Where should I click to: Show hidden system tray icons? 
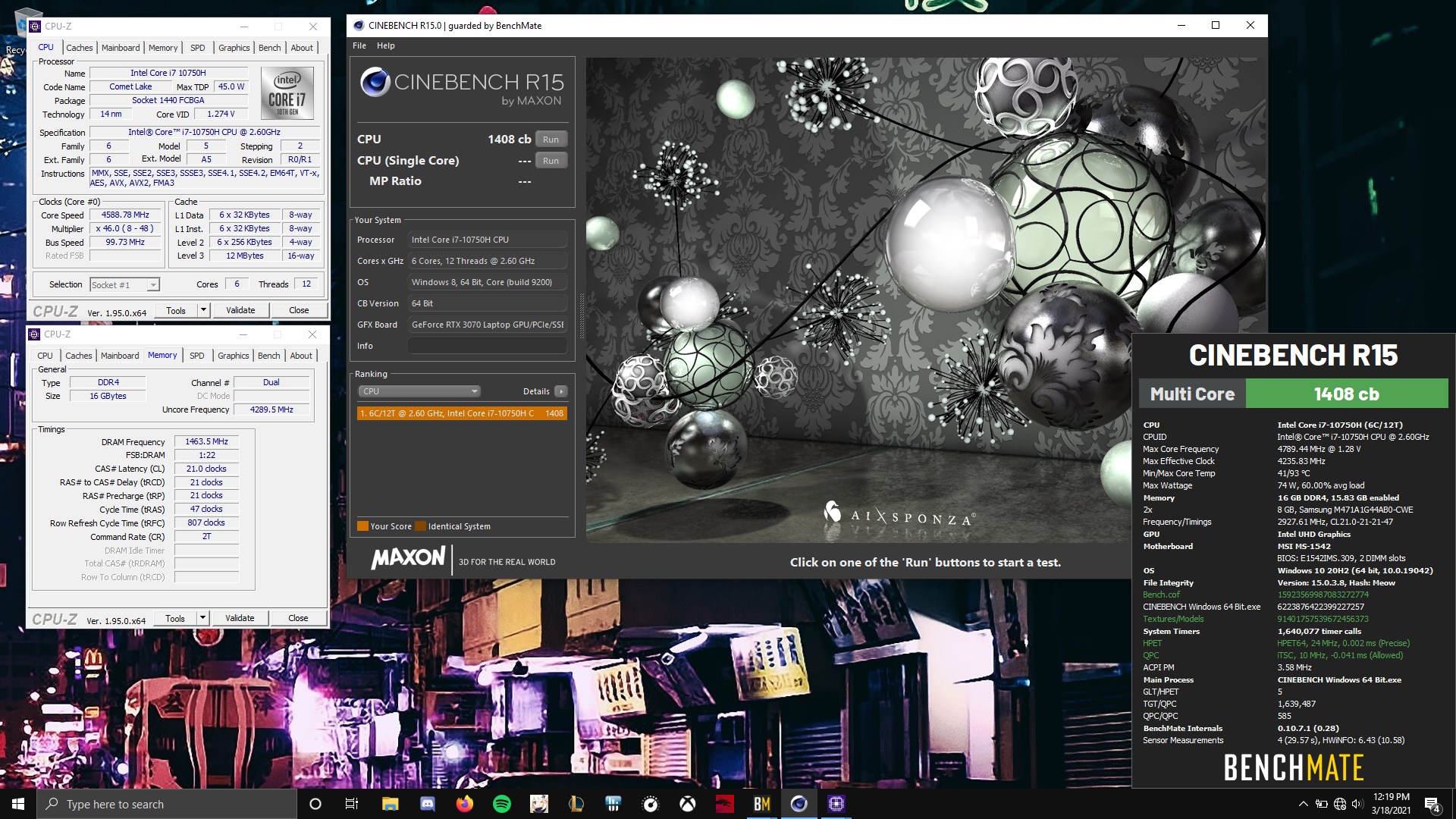(1303, 804)
